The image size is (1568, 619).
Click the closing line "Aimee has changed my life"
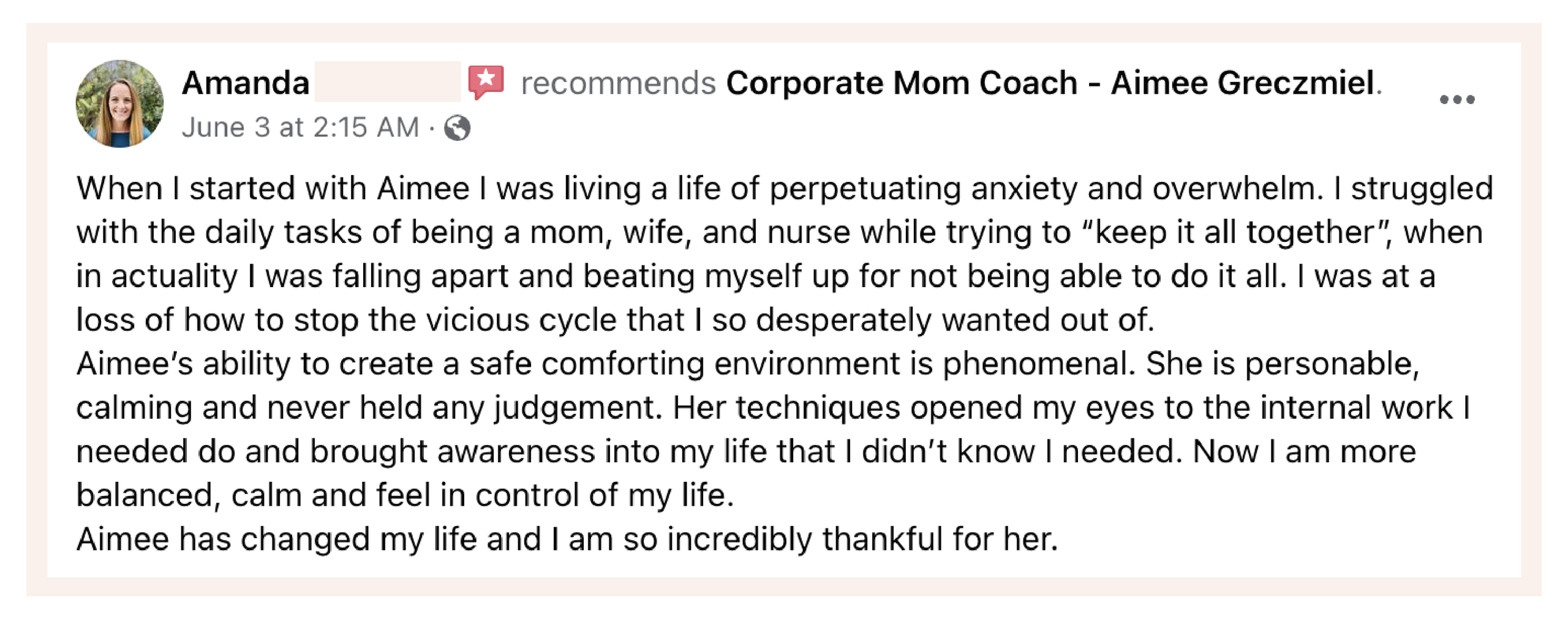pyautogui.click(x=567, y=539)
